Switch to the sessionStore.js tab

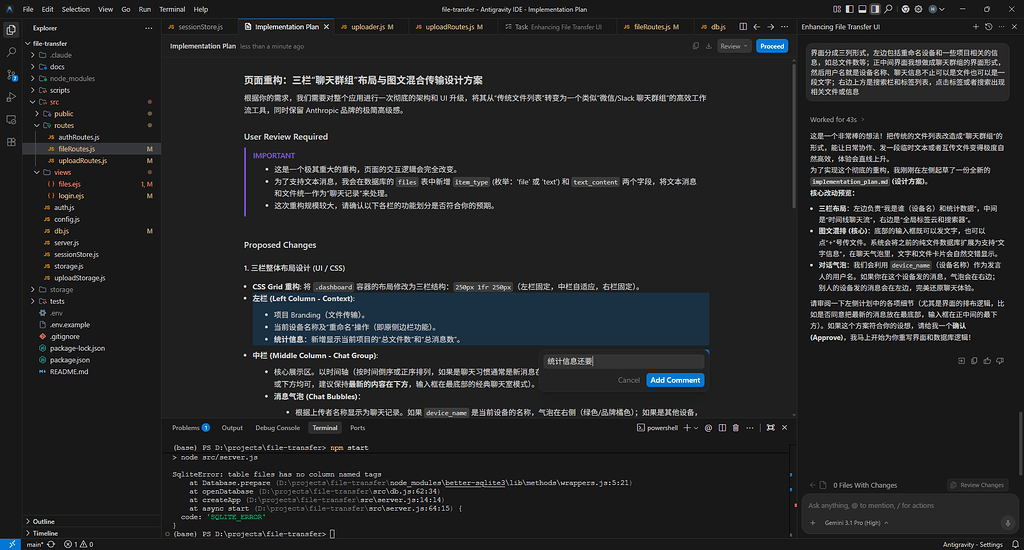(x=200, y=27)
